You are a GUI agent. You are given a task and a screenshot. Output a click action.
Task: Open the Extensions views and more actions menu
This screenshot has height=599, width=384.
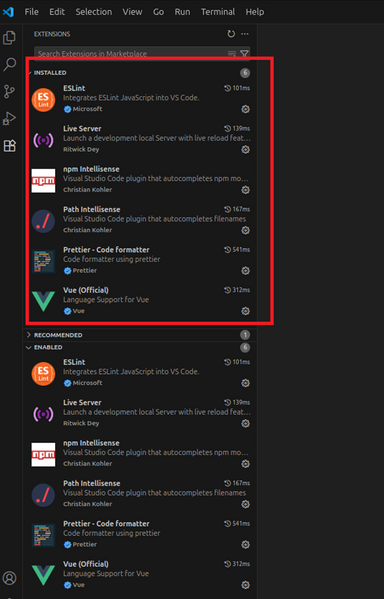click(245, 34)
